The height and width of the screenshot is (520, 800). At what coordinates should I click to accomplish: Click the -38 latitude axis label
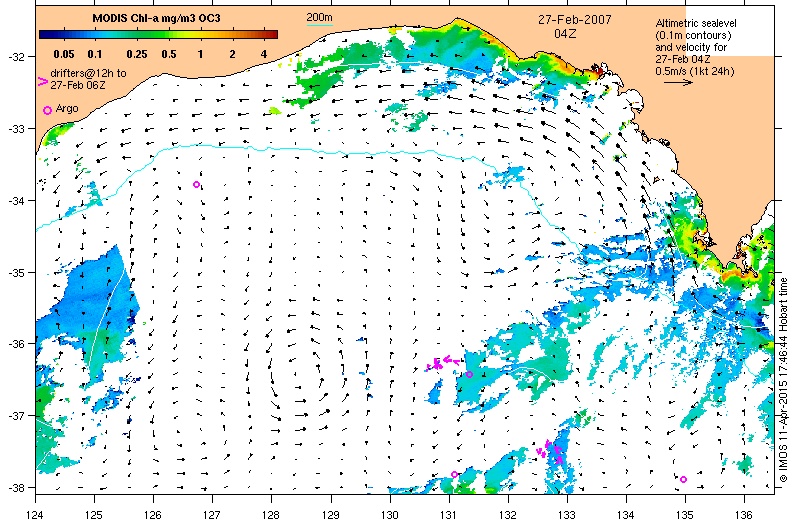tap(16, 488)
